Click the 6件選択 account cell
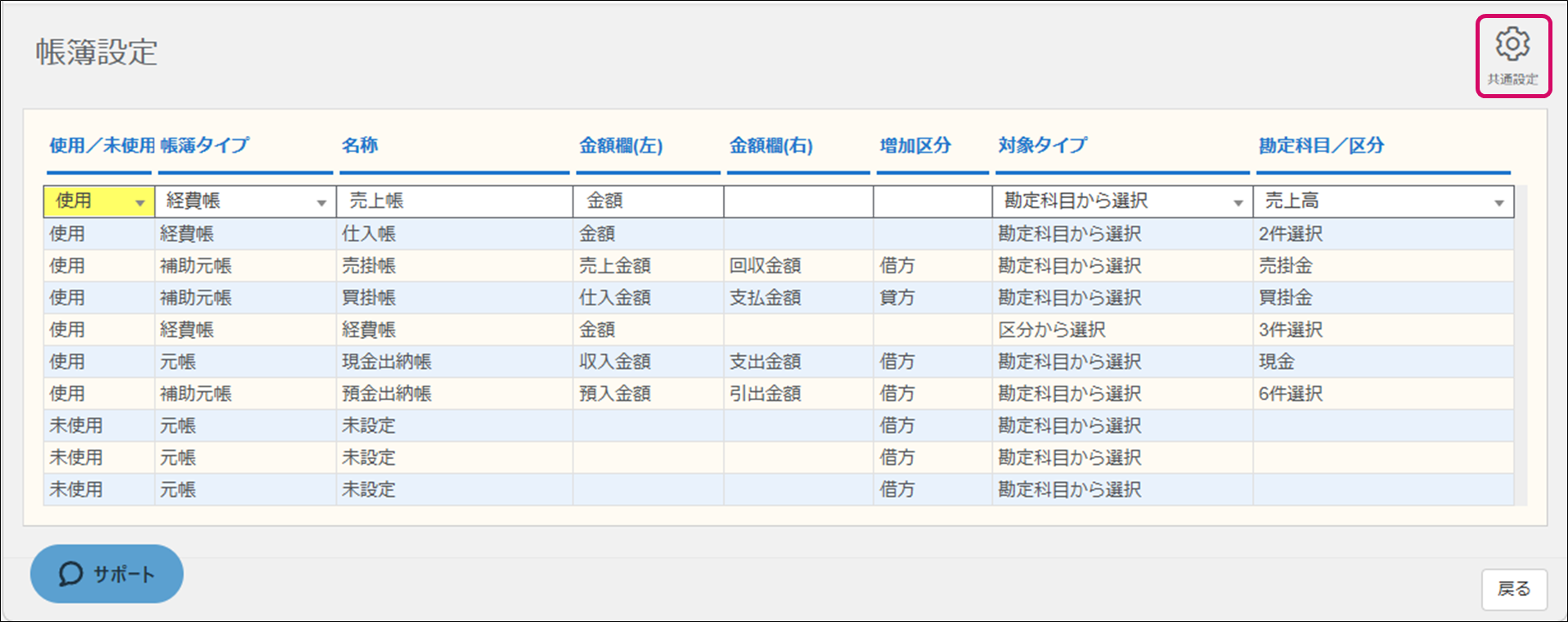The image size is (1568, 622). 1290,394
